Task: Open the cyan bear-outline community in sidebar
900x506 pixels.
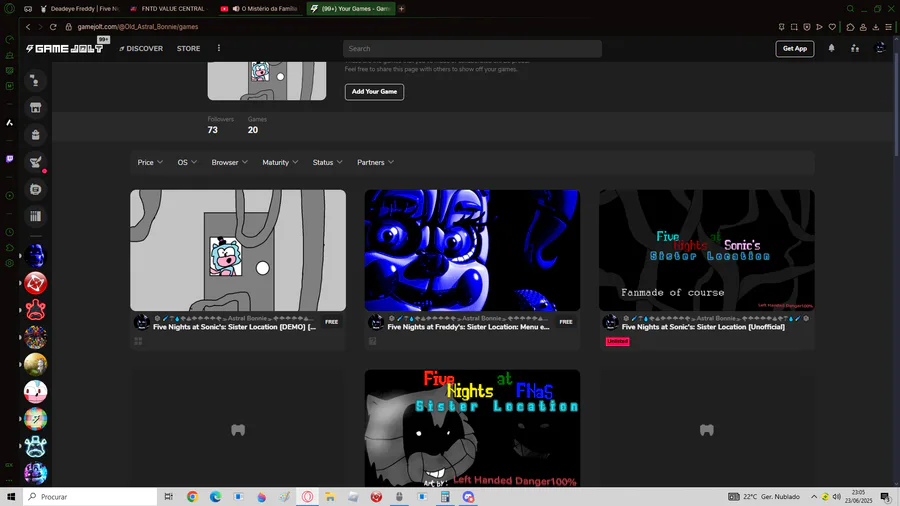Action: click(x=36, y=446)
